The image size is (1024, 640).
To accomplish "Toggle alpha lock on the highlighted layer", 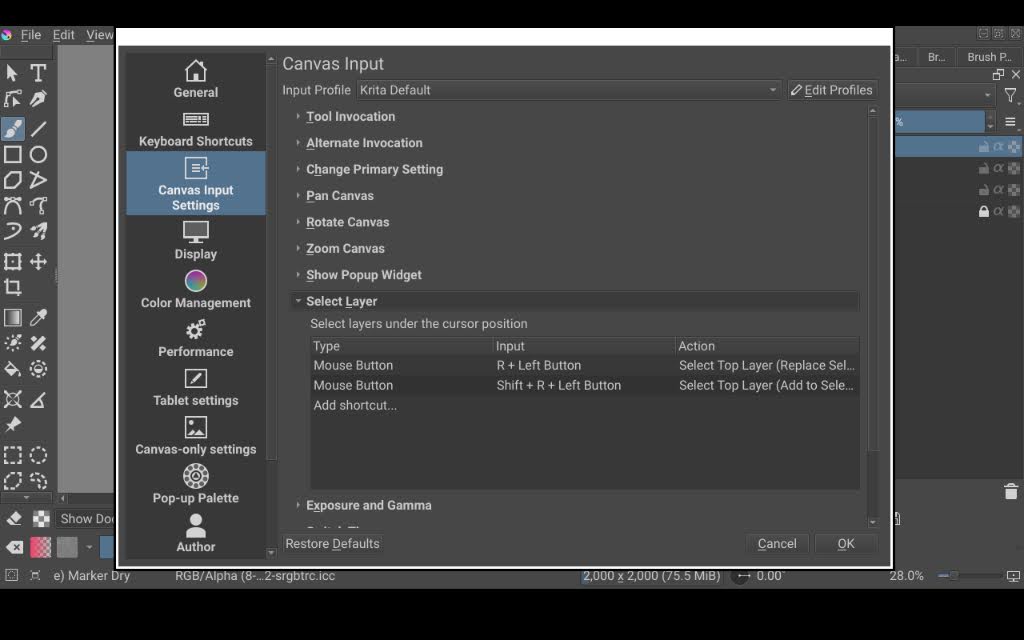I will pyautogui.click(x=999, y=147).
